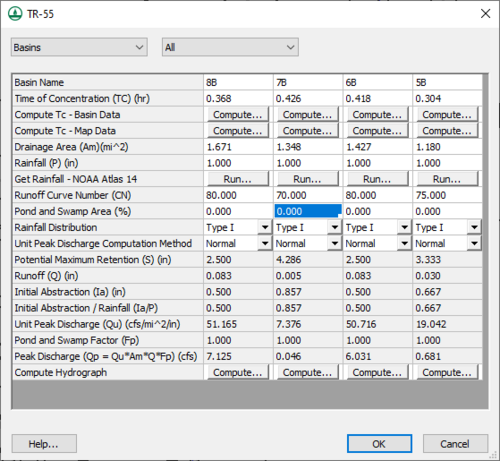
Task: Open Unit Peak Discharge Method dropdown for 6B
Action: 405,243
